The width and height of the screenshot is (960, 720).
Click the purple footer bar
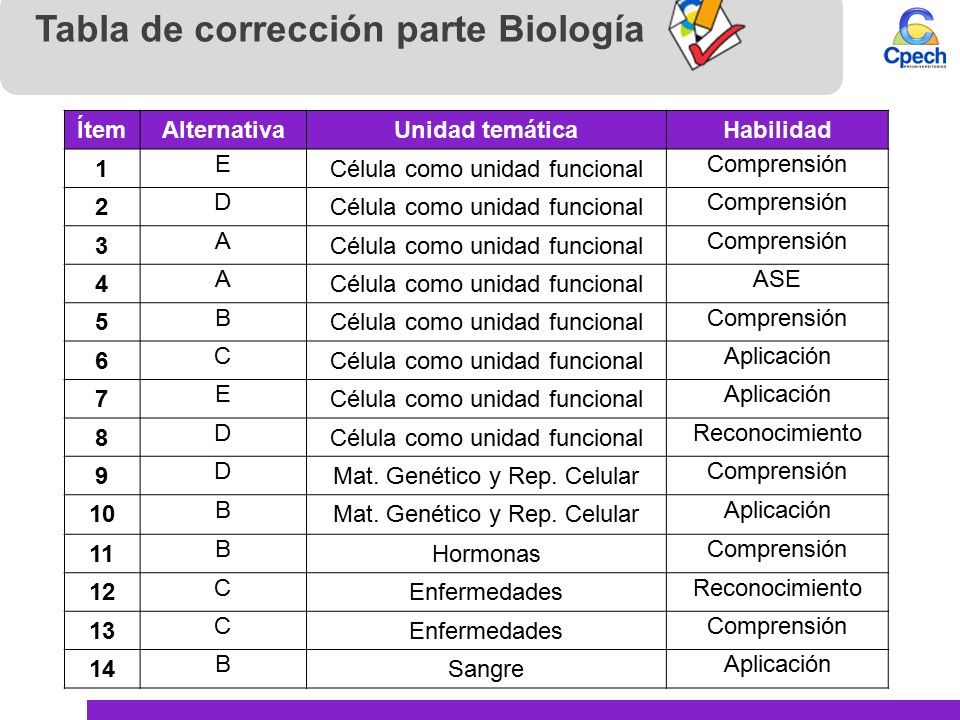[523, 710]
